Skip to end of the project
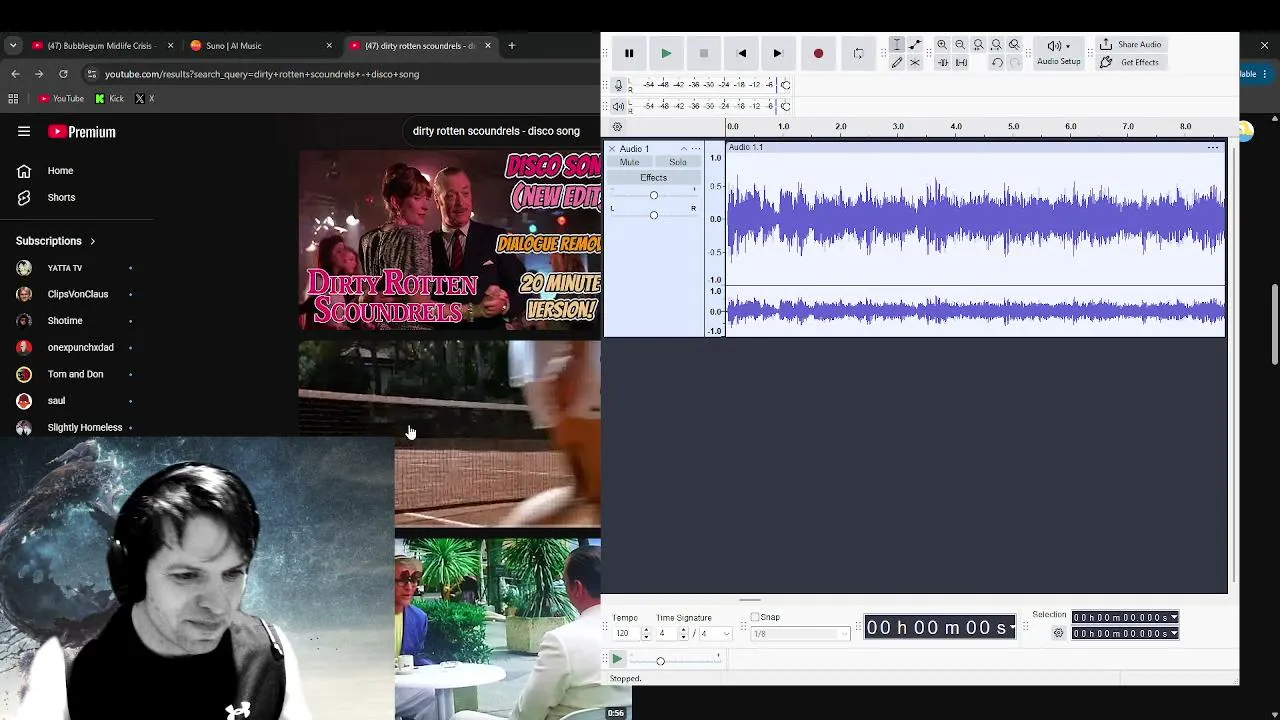This screenshot has width=1280, height=720. coord(778,54)
